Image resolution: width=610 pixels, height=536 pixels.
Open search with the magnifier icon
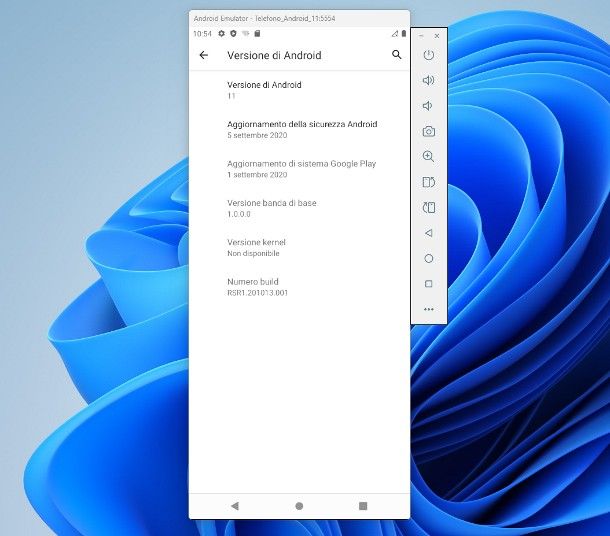(396, 54)
